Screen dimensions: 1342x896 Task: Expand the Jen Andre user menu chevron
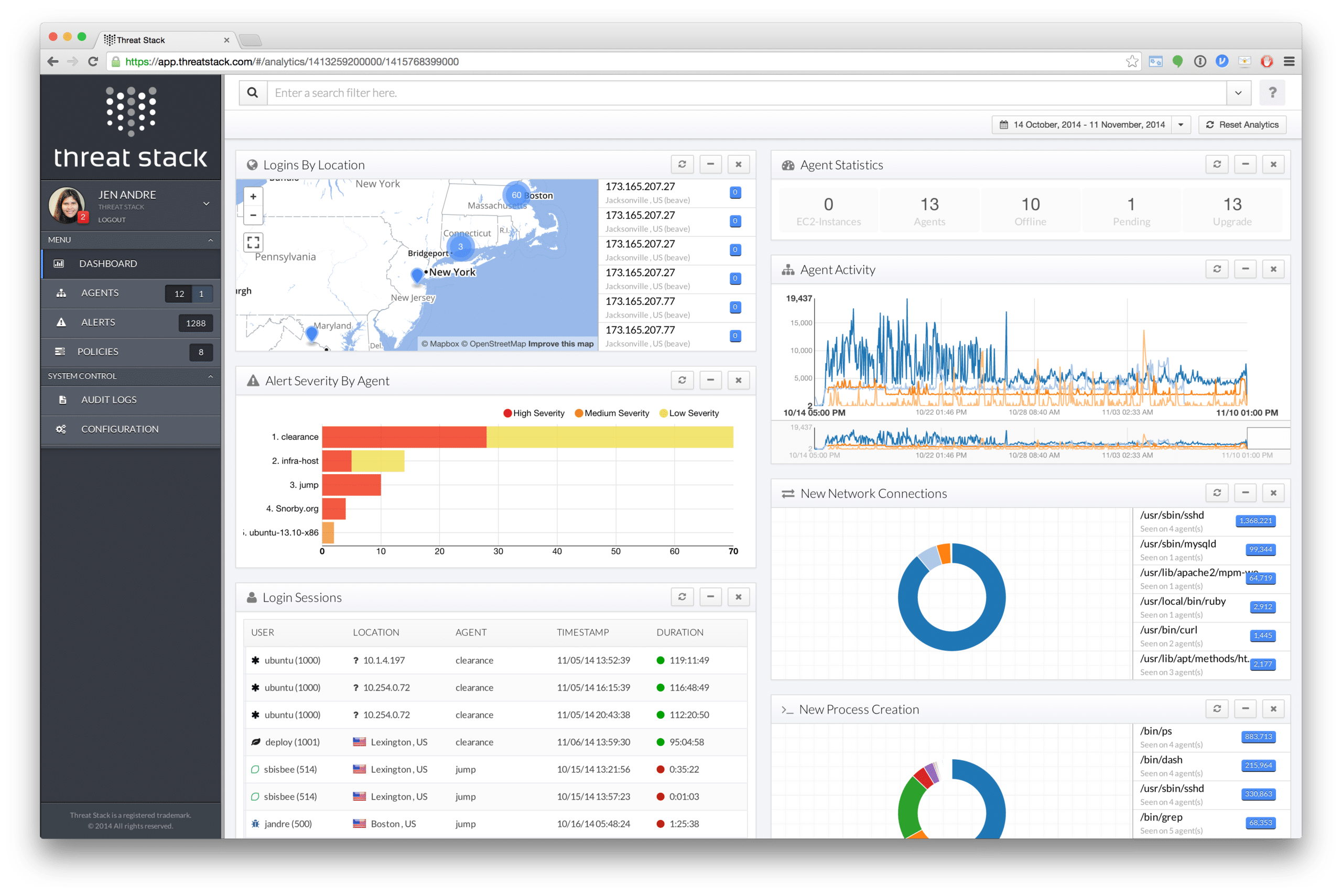pos(207,203)
